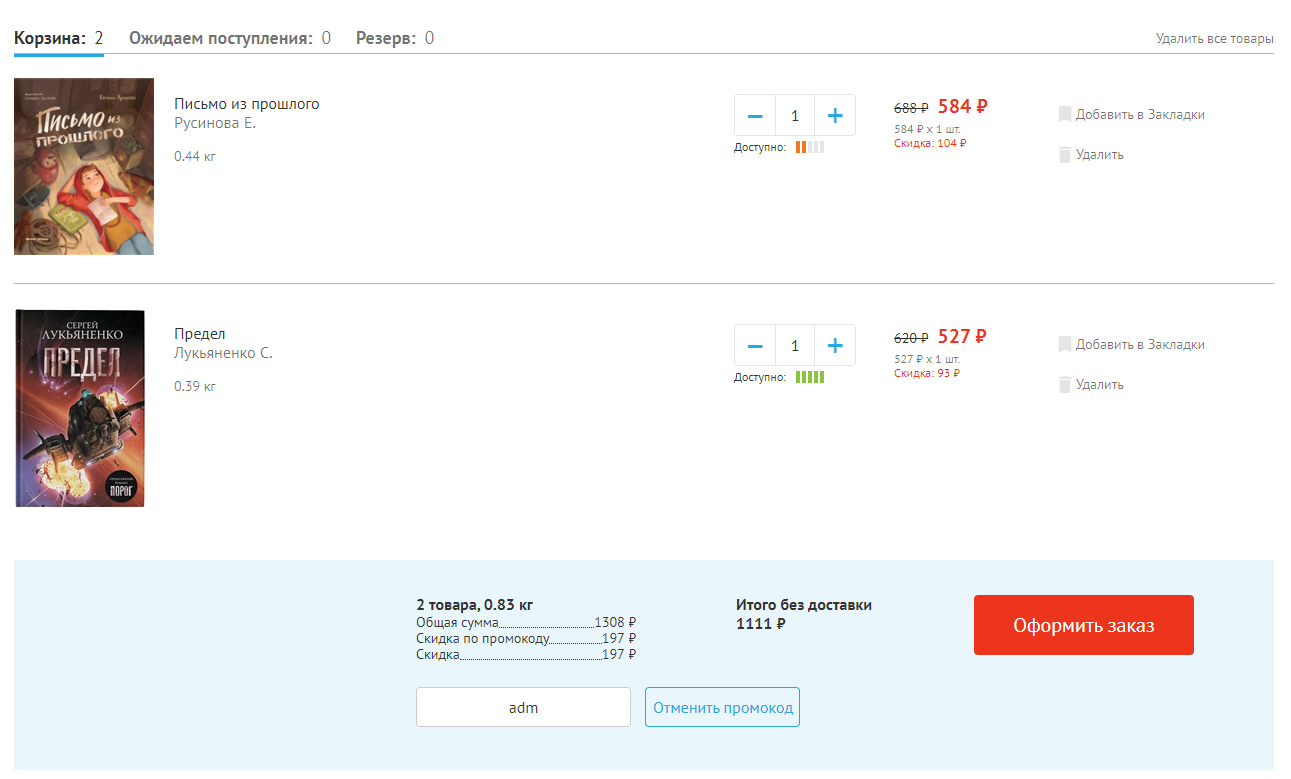Click Удалить все товары link
This screenshot has width=1291, height=779.
1214,39
